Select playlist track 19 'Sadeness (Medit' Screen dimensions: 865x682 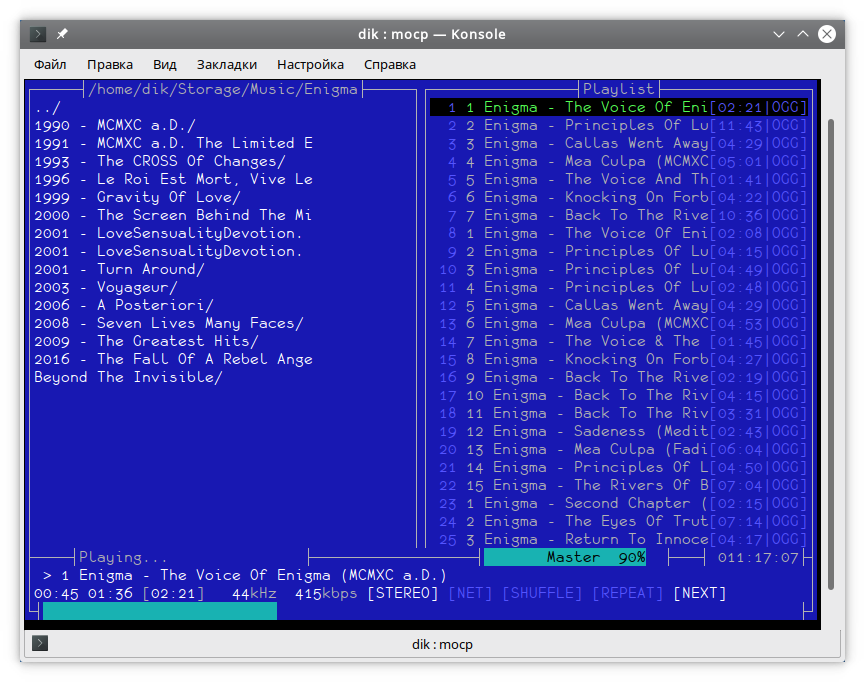click(x=618, y=431)
